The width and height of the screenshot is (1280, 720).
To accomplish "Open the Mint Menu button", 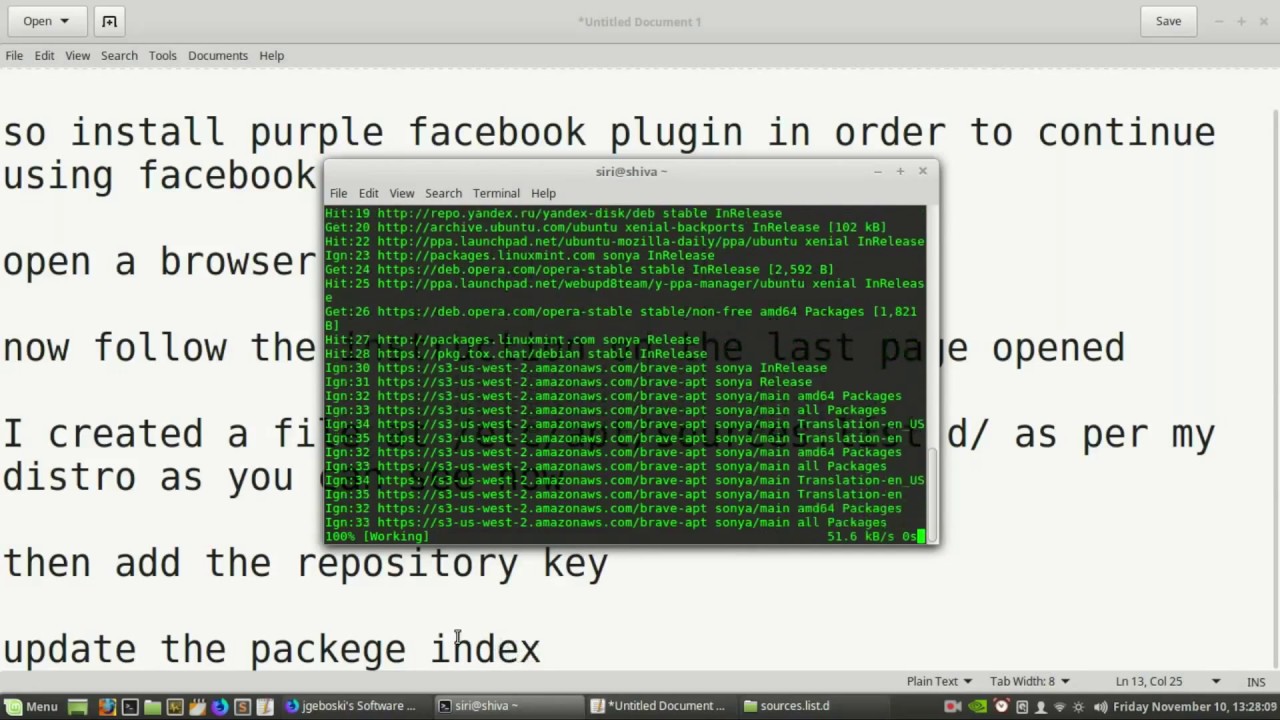I will click(30, 706).
